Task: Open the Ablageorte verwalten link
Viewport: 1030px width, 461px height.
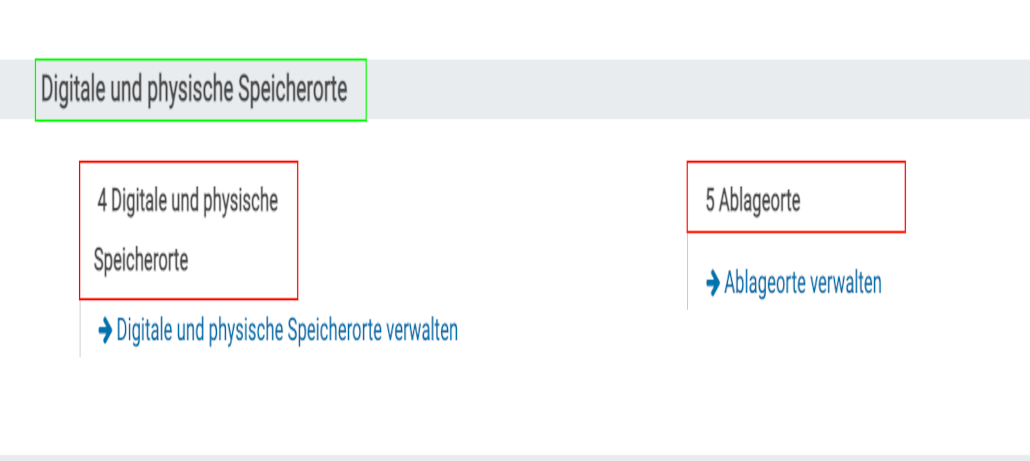Action: [802, 283]
